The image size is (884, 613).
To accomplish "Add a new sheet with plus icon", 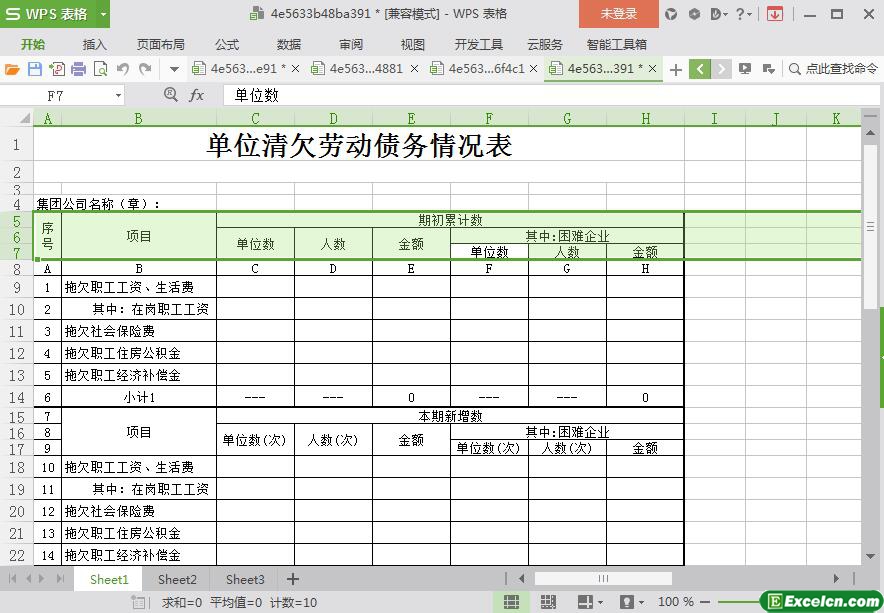I will (293, 579).
